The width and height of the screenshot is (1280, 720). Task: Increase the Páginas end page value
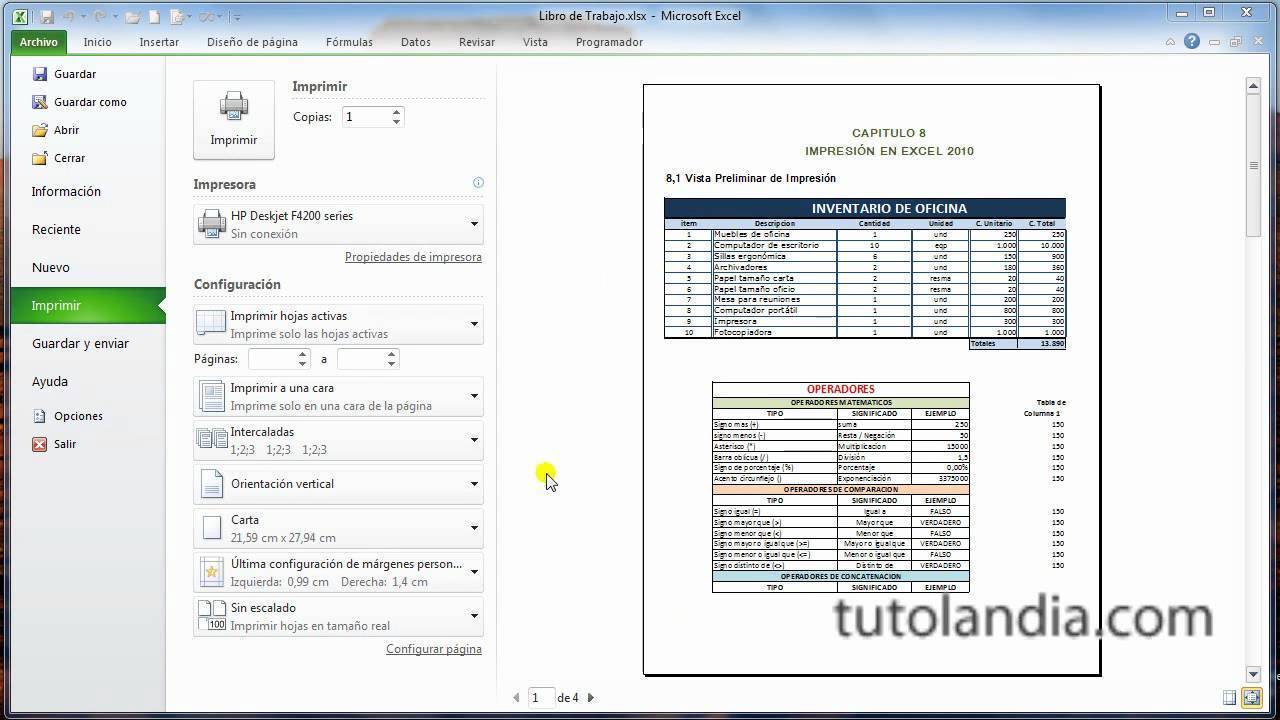392,354
